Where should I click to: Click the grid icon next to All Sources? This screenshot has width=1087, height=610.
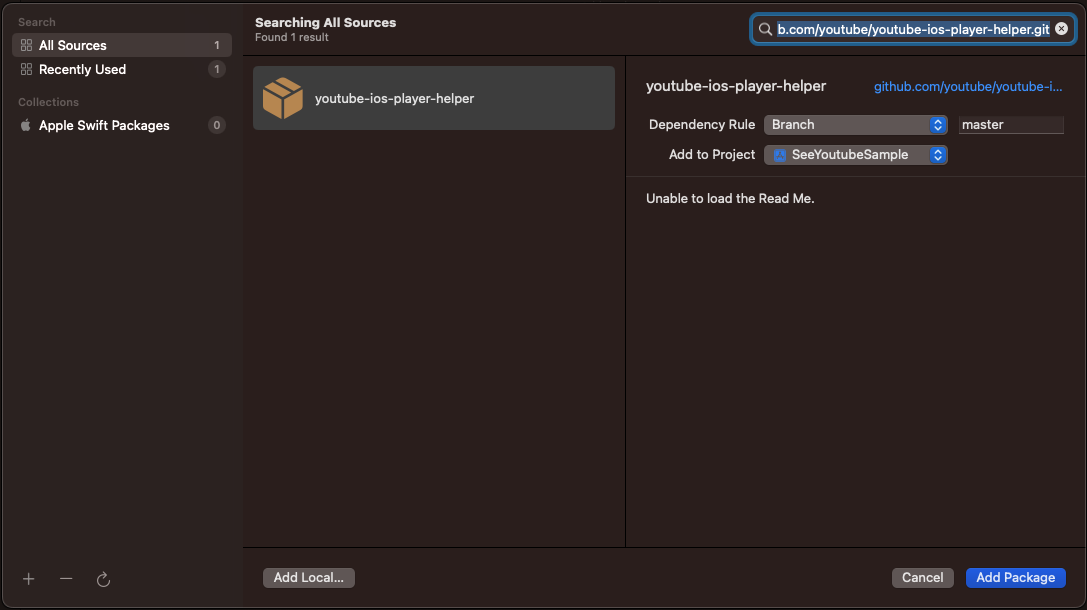26,45
